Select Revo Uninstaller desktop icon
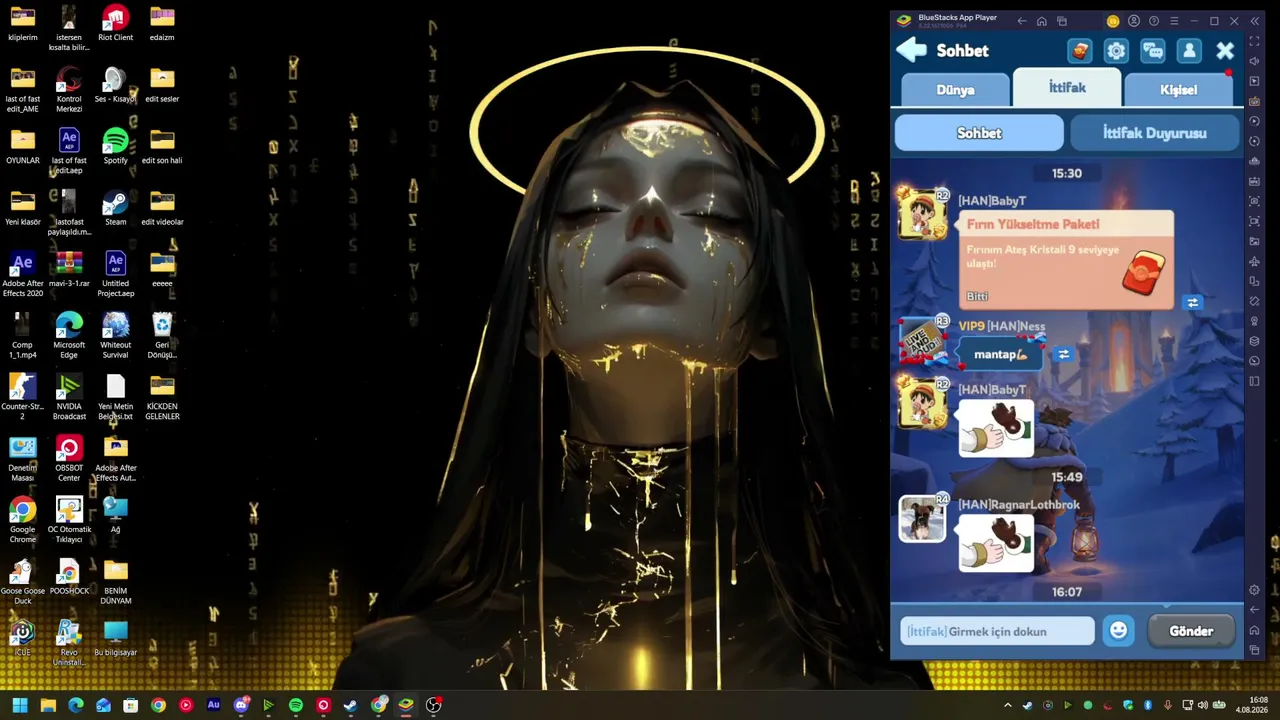The height and width of the screenshot is (720, 1280). [69, 643]
